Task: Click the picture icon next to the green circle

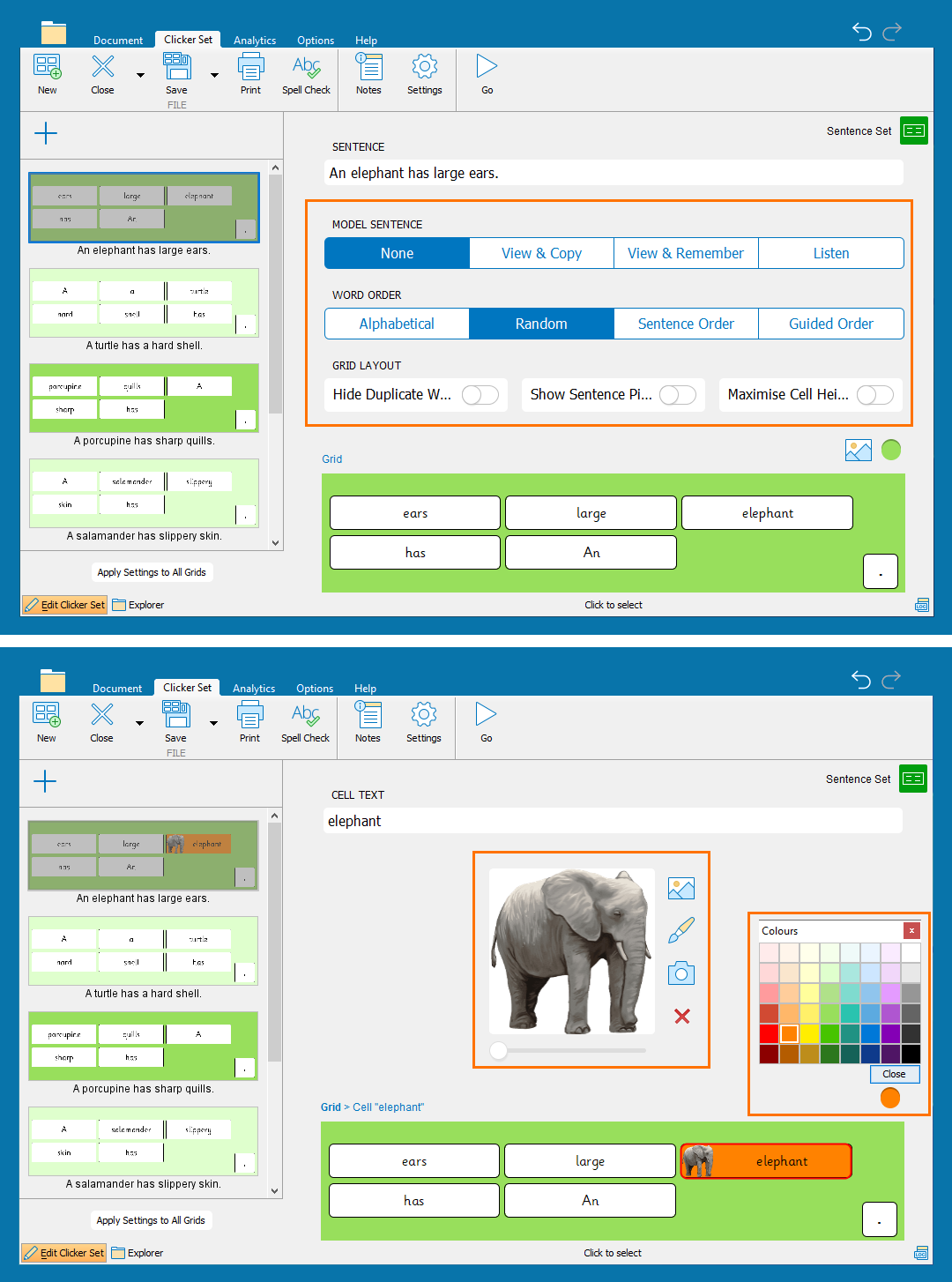Action: coord(858,451)
